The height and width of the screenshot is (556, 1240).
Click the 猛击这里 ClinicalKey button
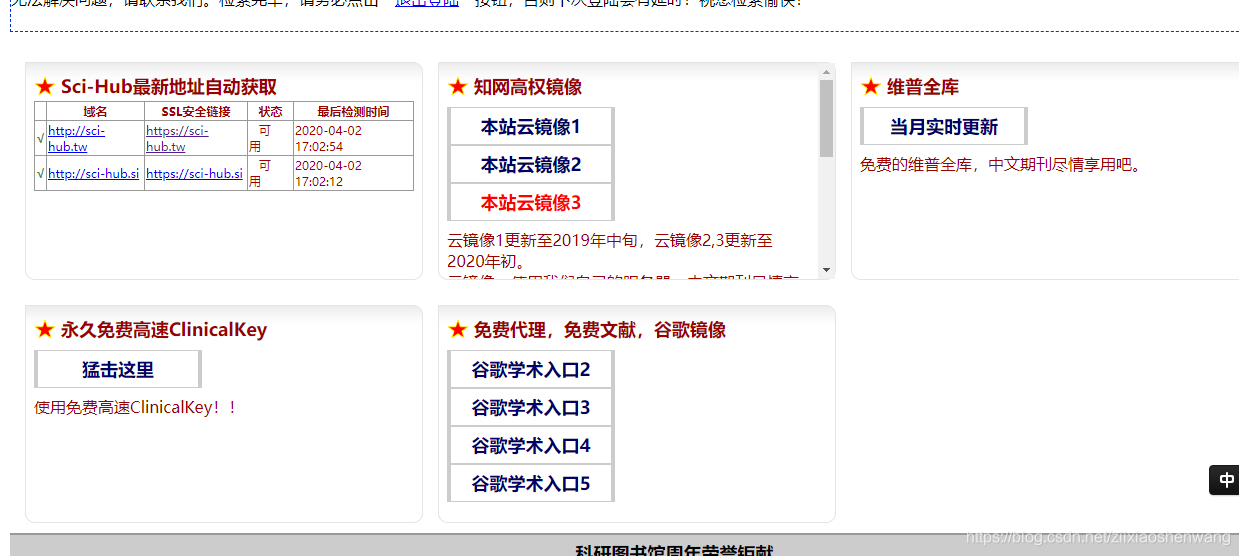coord(118,370)
